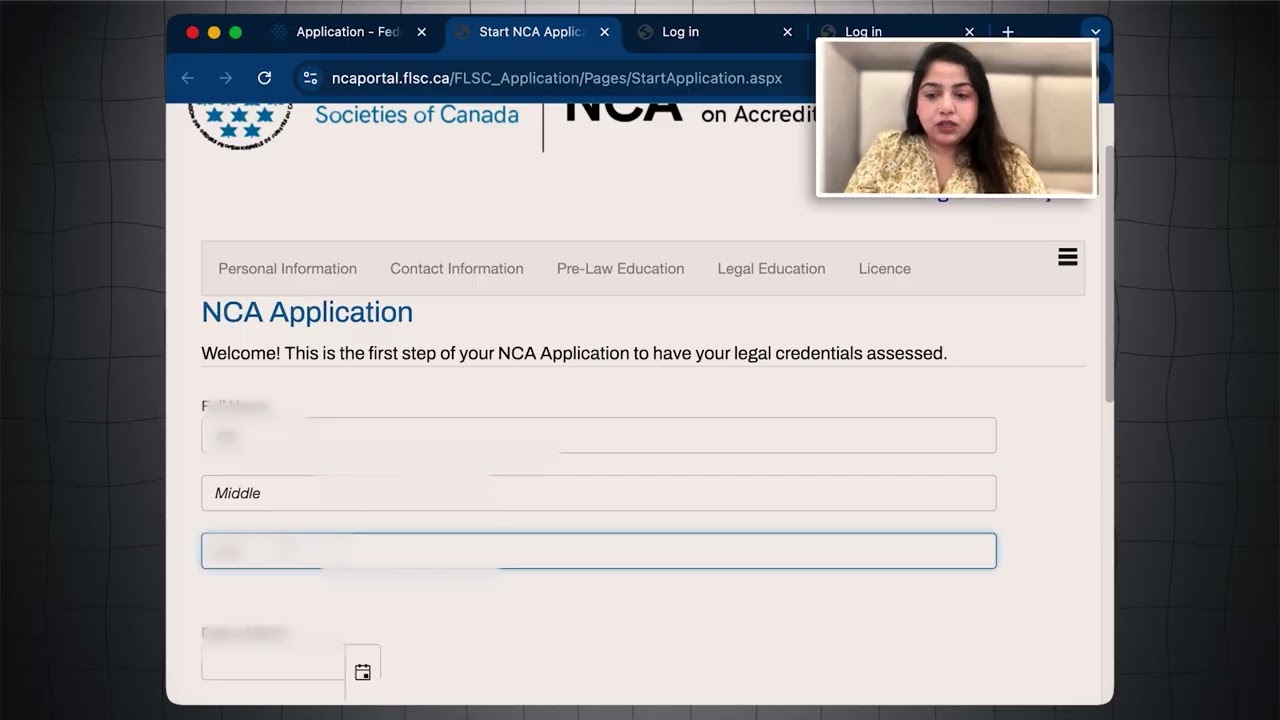
Task: Open the Personal Information section
Action: pyautogui.click(x=288, y=268)
